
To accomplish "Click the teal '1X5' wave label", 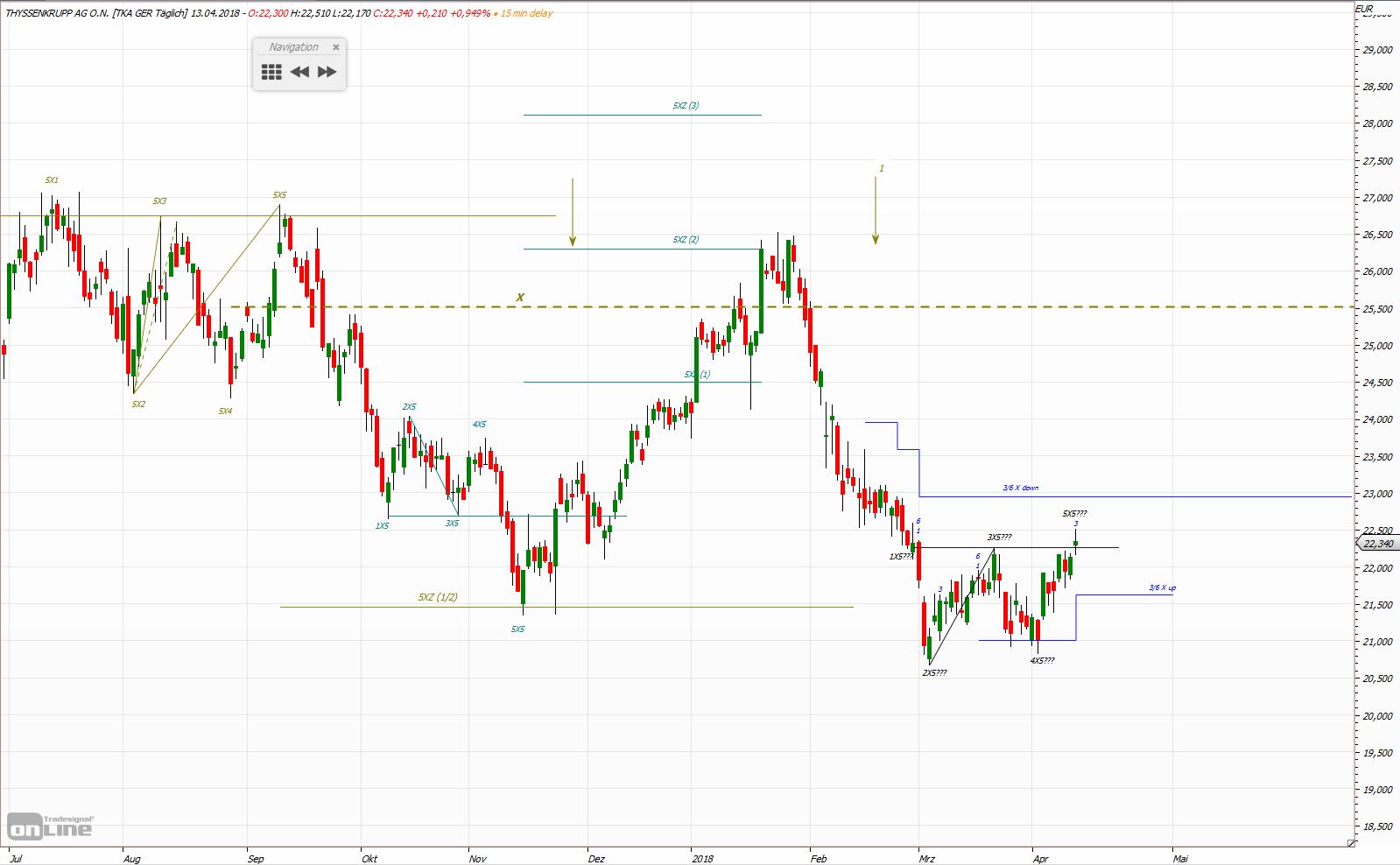I will (382, 525).
